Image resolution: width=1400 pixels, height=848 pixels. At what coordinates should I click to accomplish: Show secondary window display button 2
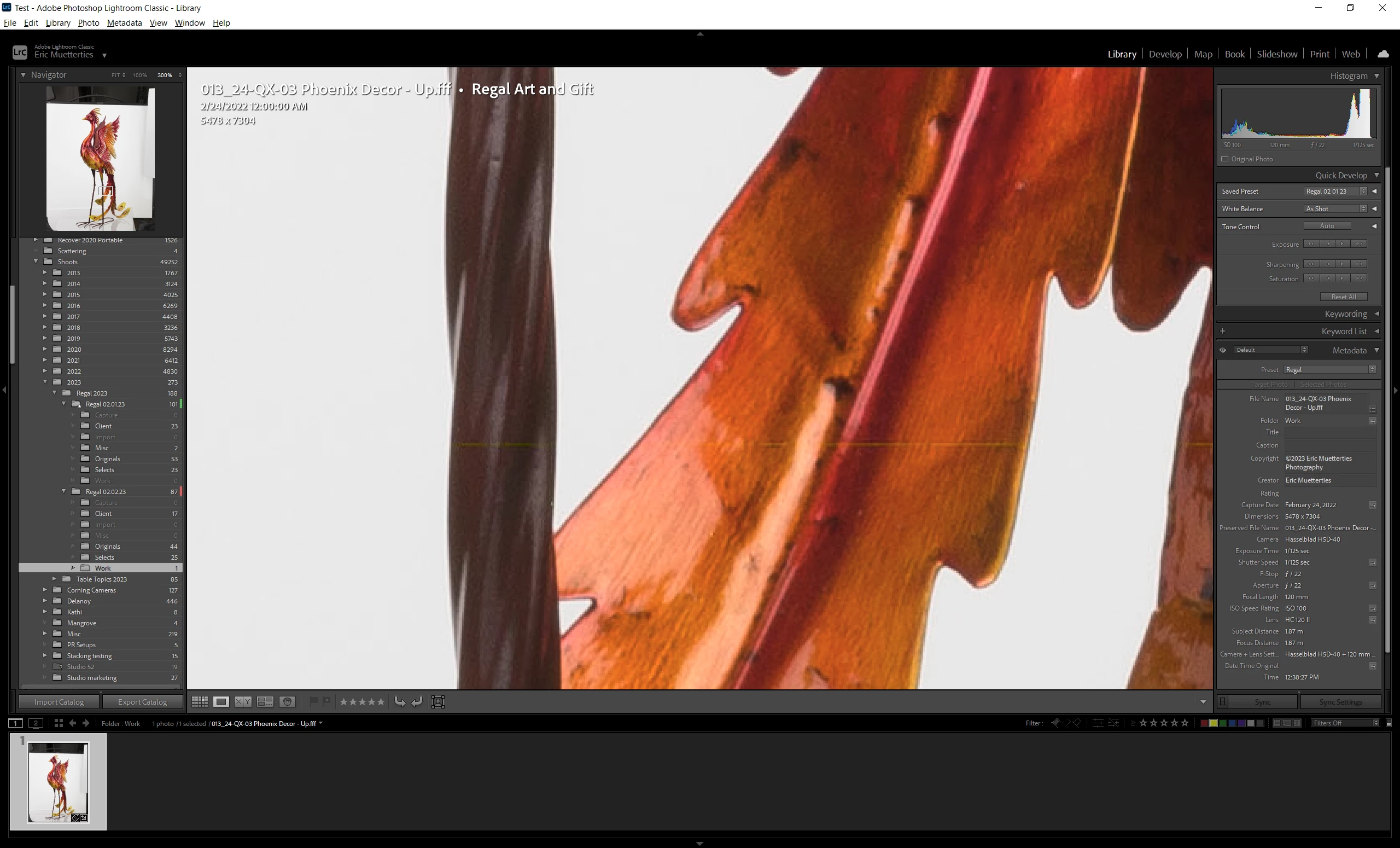click(35, 723)
